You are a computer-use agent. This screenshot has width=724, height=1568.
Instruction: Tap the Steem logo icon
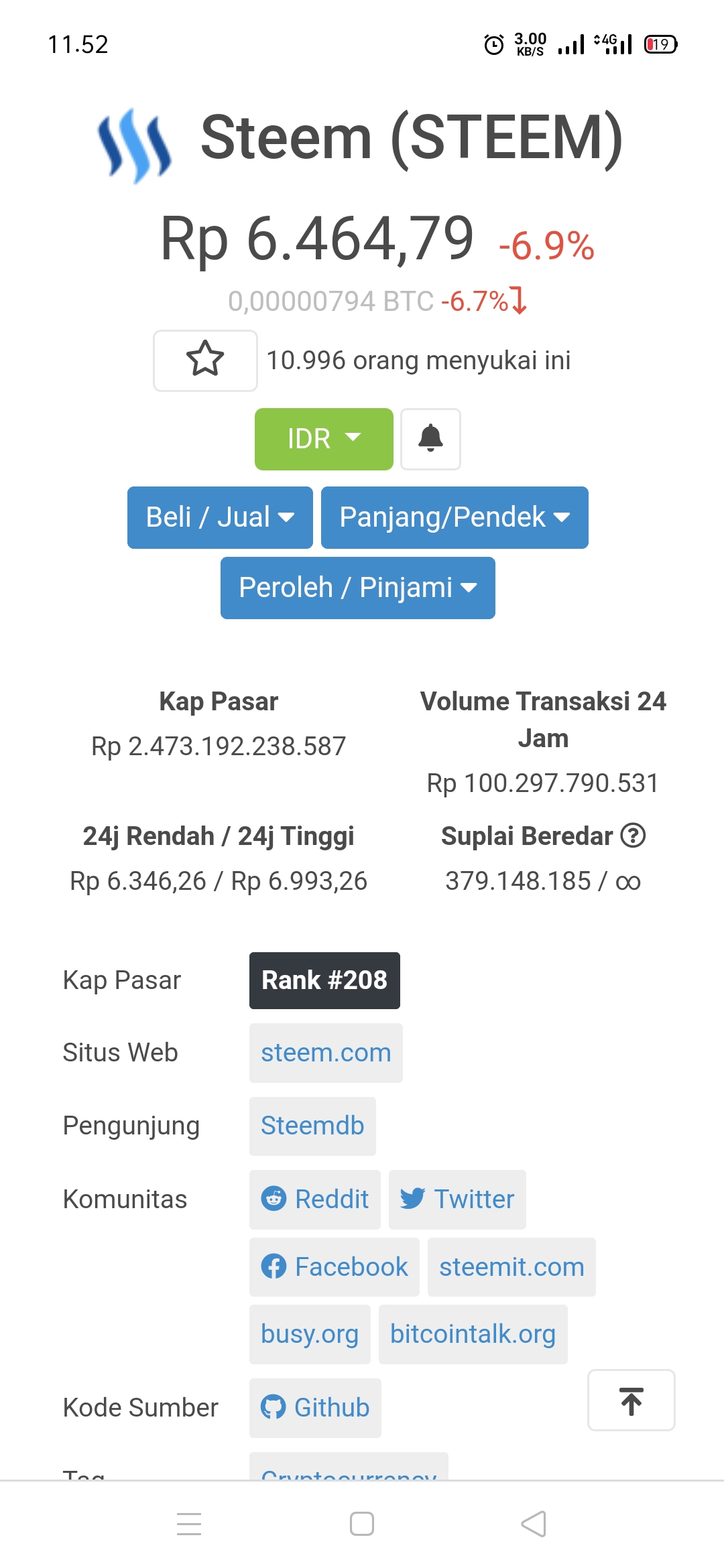tap(135, 145)
